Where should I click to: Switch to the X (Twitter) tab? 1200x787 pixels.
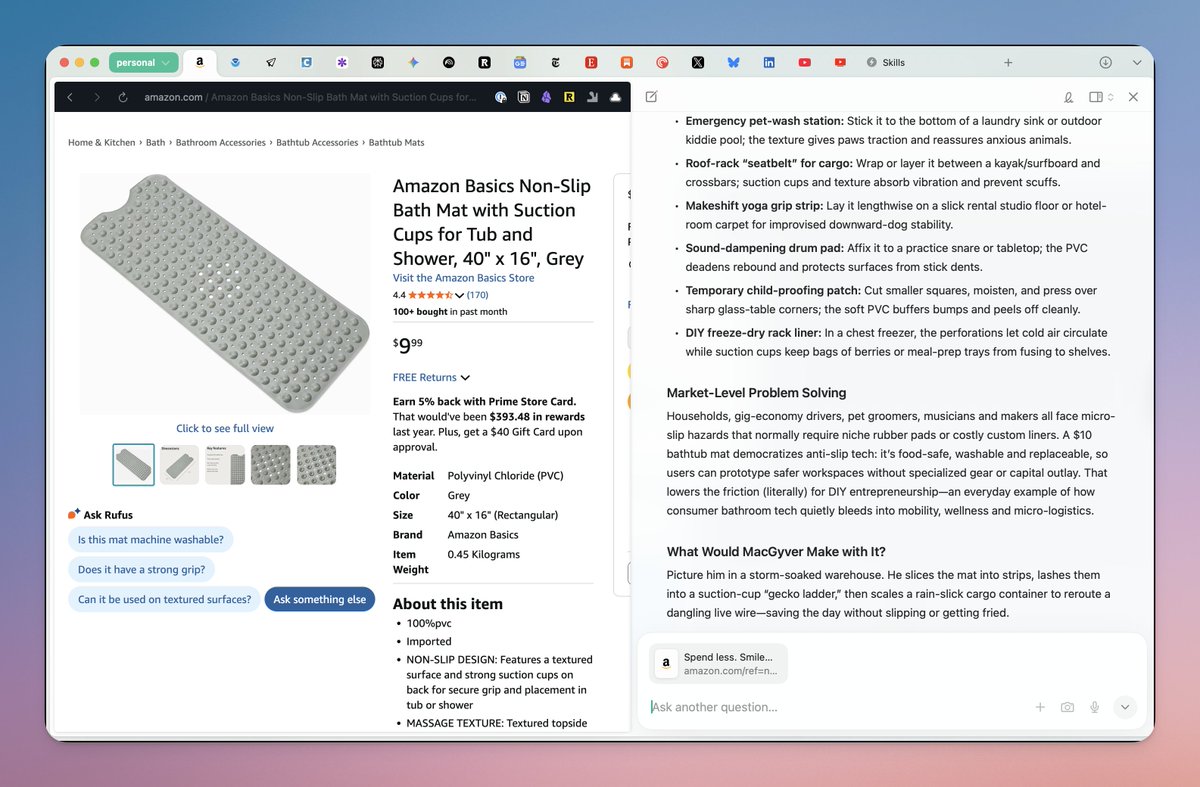(697, 62)
